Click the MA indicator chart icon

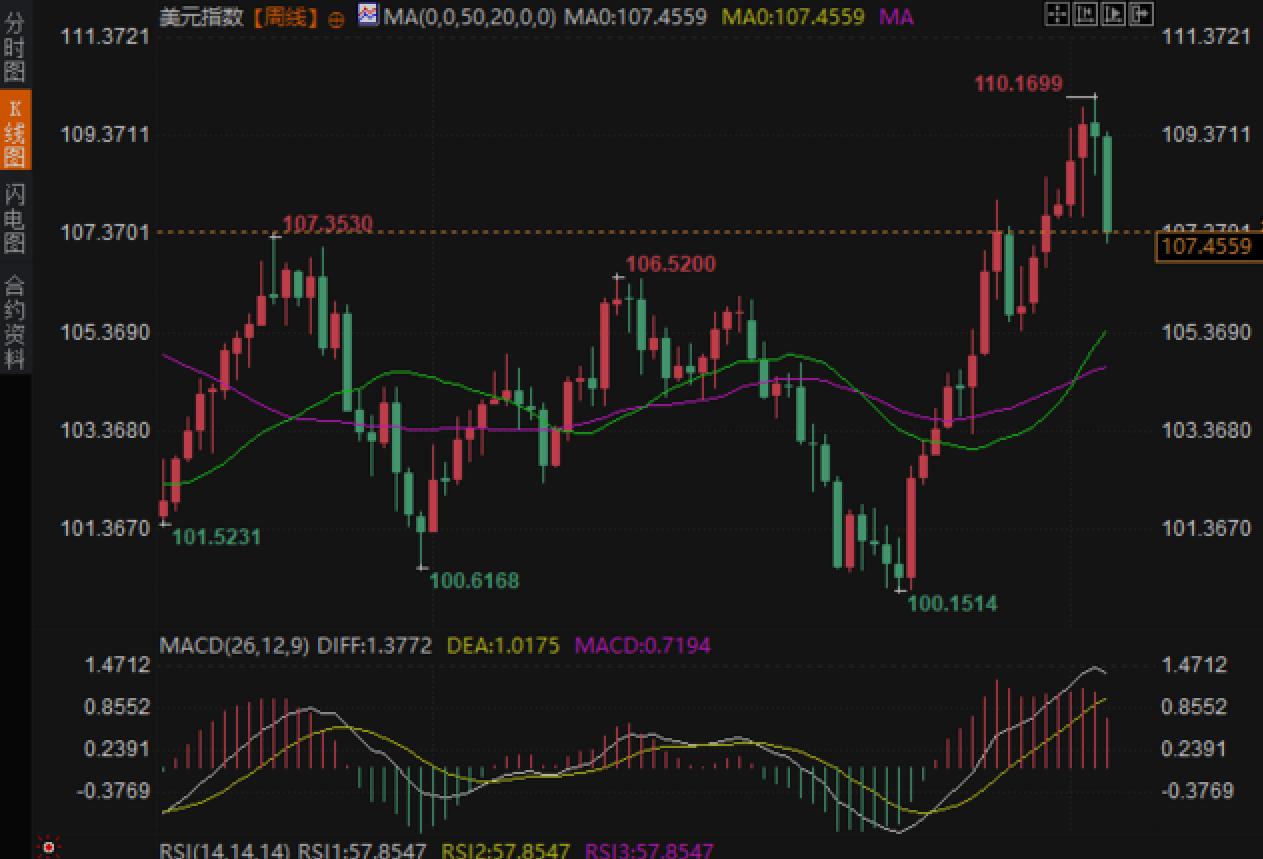pyautogui.click(x=368, y=15)
